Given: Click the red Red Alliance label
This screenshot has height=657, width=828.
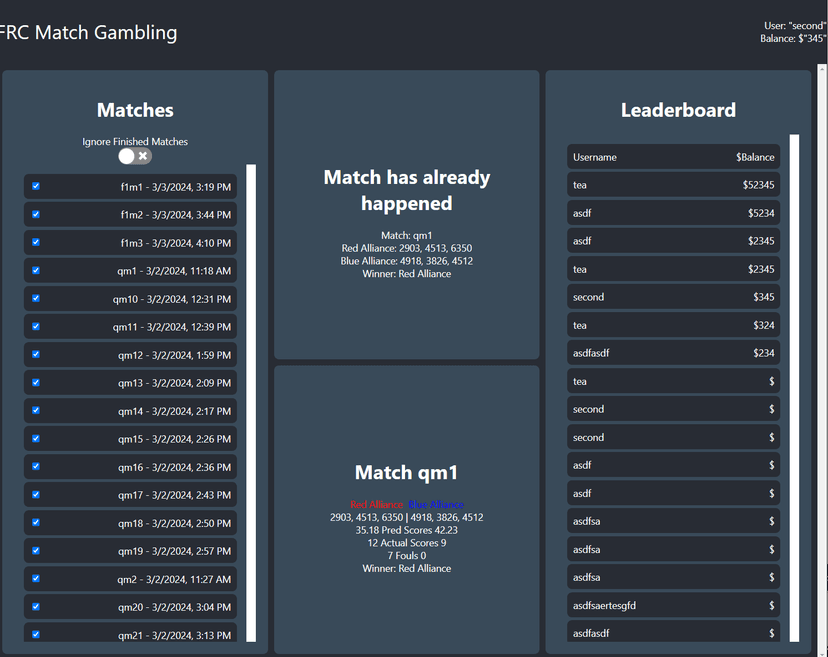Looking at the screenshot, I should 377,504.
